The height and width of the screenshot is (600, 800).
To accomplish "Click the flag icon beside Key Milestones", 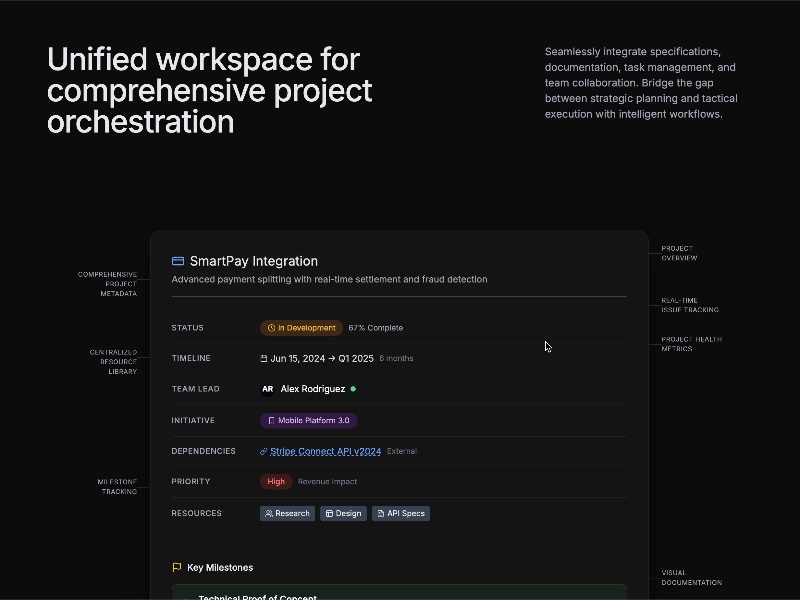I will click(177, 567).
